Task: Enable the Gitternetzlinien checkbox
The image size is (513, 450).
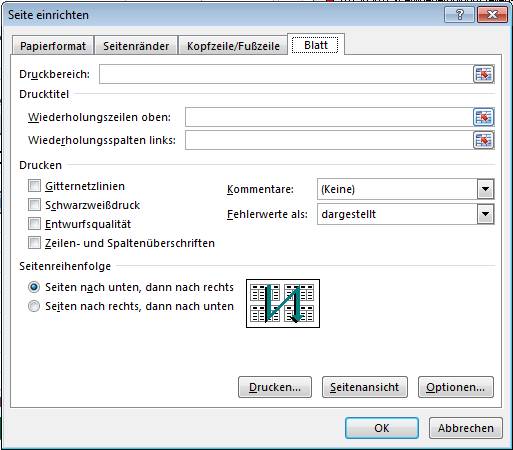Action: pyautogui.click(x=34, y=186)
